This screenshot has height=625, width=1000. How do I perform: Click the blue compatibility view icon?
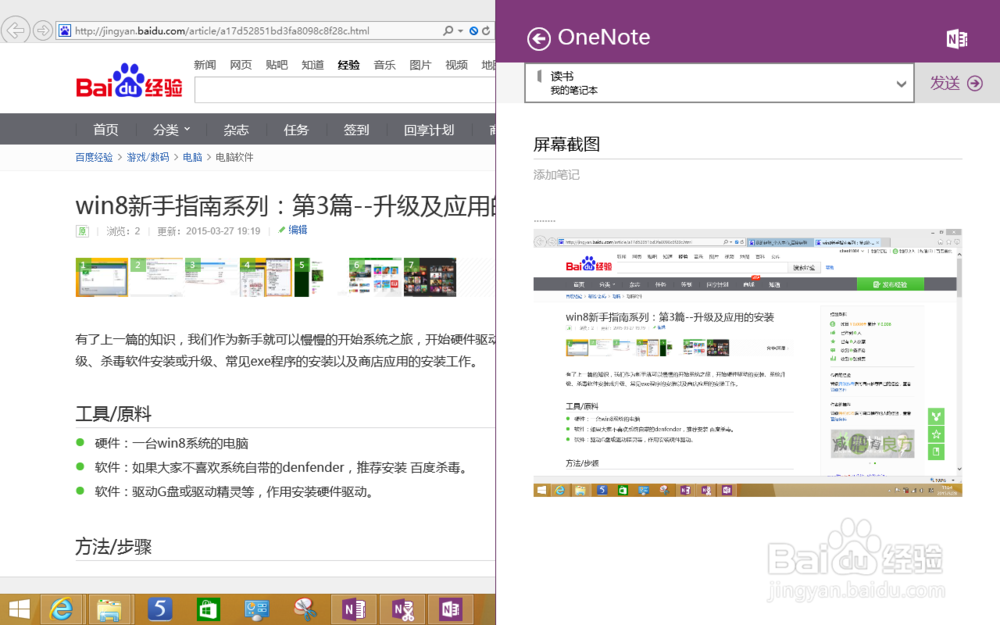tap(474, 31)
